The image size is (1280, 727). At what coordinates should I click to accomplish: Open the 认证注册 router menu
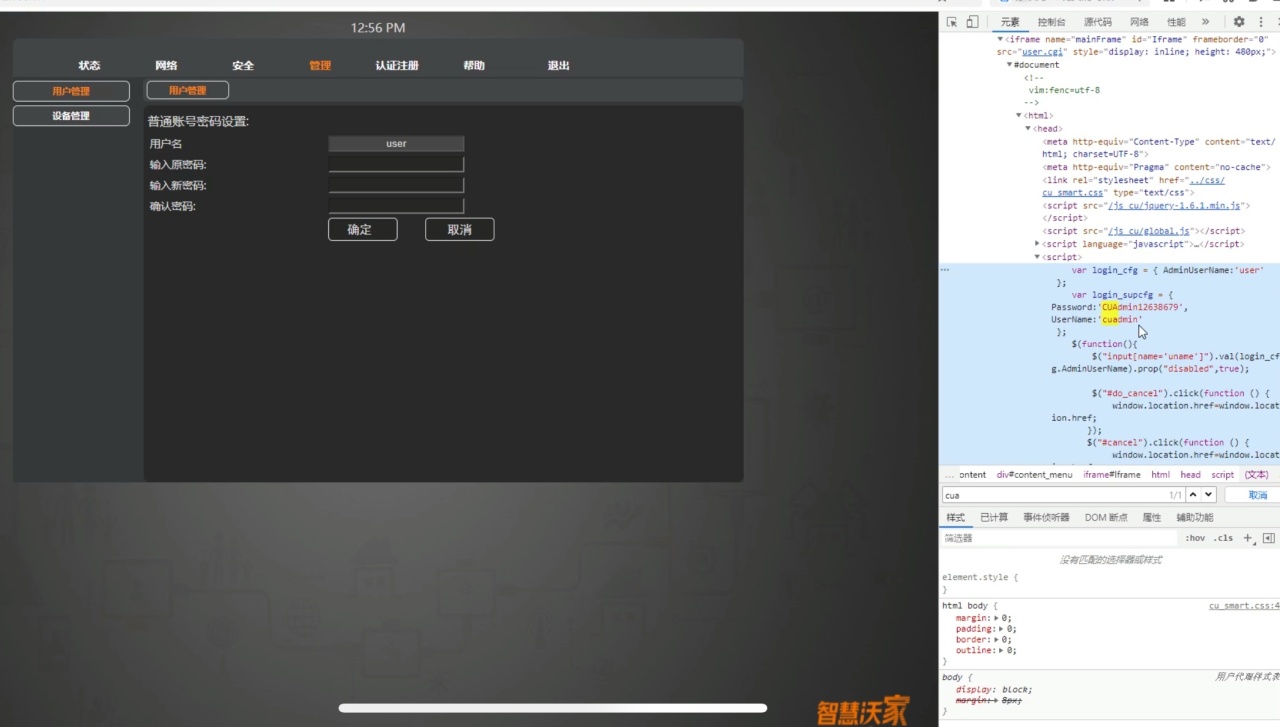[x=397, y=66]
